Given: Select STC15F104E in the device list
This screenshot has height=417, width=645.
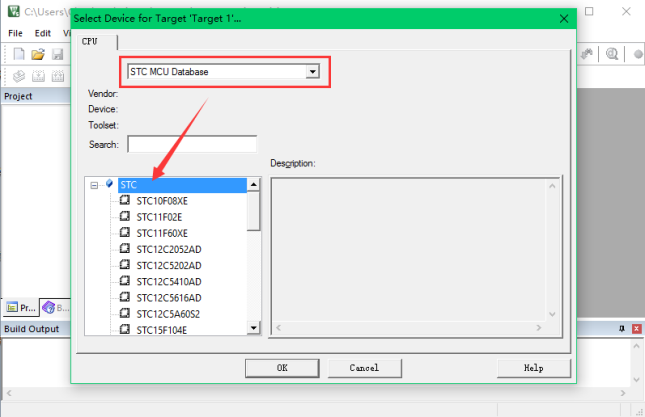Looking at the screenshot, I should coord(162,330).
